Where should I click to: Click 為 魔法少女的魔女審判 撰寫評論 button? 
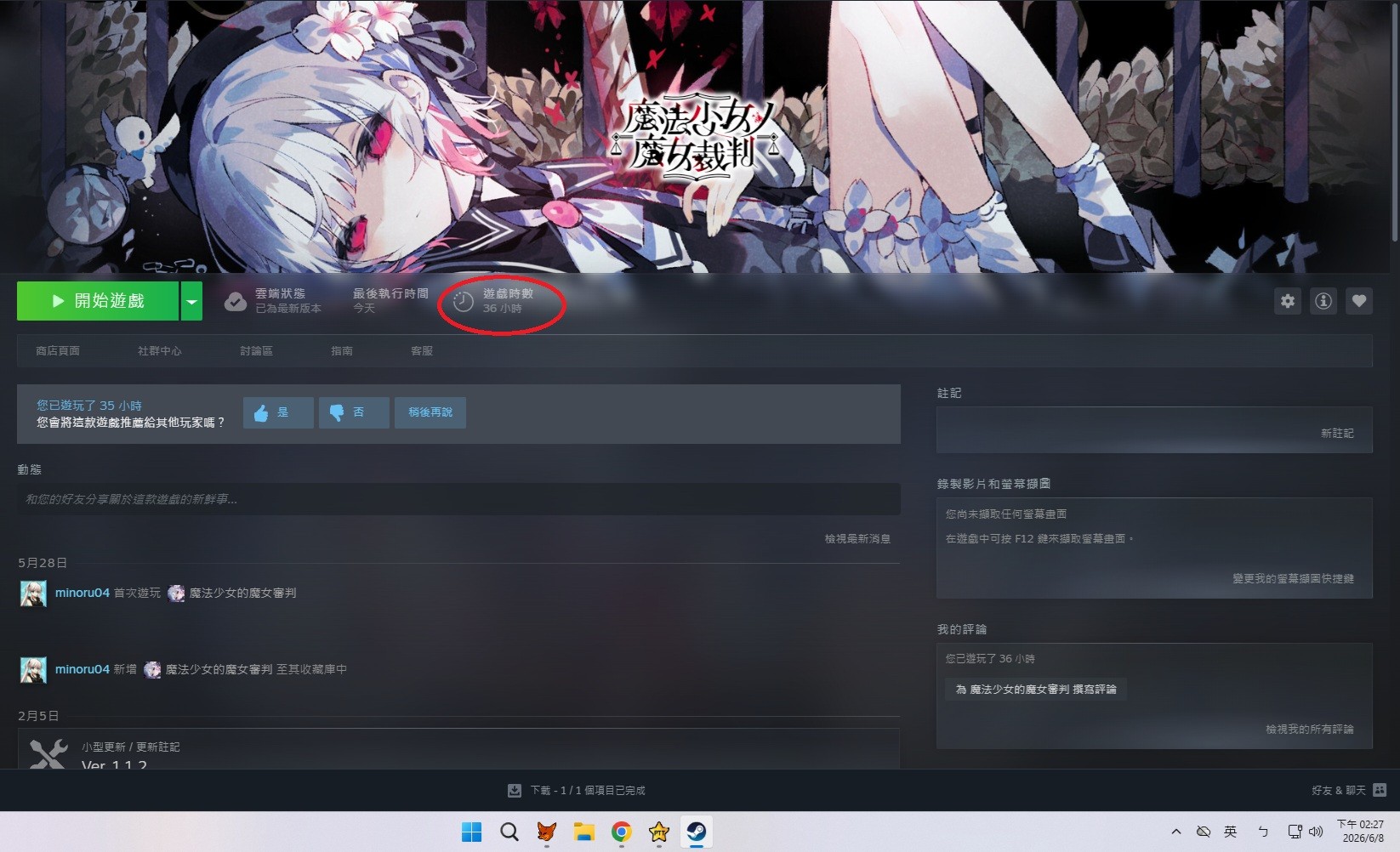(1036, 690)
